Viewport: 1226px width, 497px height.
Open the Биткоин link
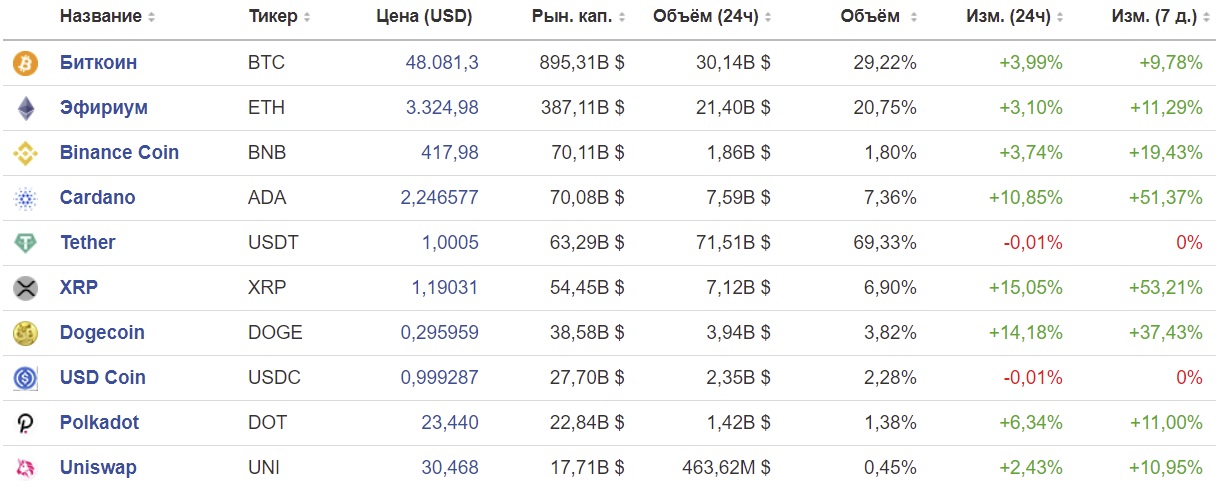98,63
